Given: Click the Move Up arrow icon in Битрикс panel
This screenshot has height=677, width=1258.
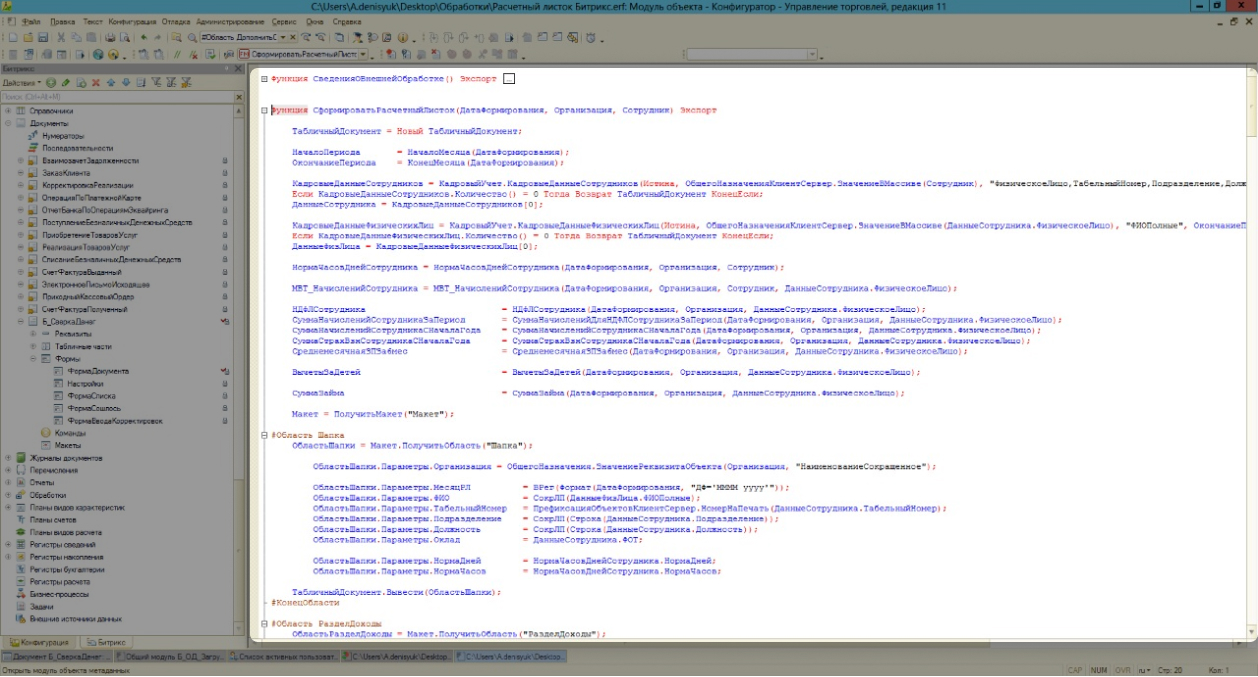Looking at the screenshot, I should [111, 82].
